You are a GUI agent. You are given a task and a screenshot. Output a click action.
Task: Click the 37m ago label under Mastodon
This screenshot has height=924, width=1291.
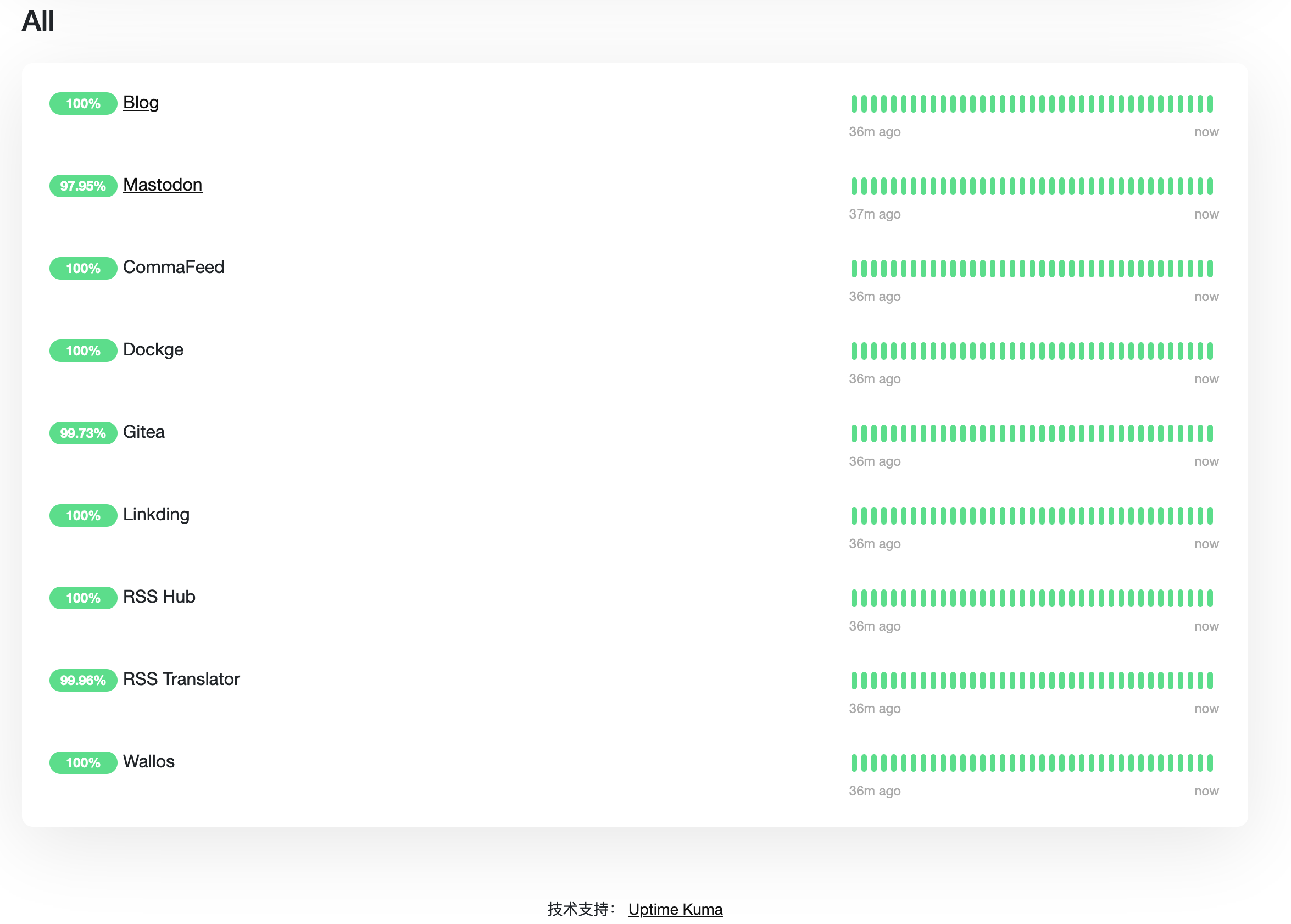pyautogui.click(x=875, y=214)
